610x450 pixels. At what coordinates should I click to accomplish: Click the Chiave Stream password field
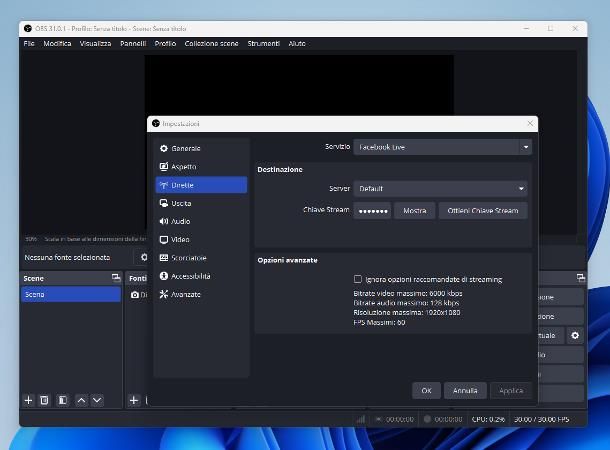click(372, 211)
